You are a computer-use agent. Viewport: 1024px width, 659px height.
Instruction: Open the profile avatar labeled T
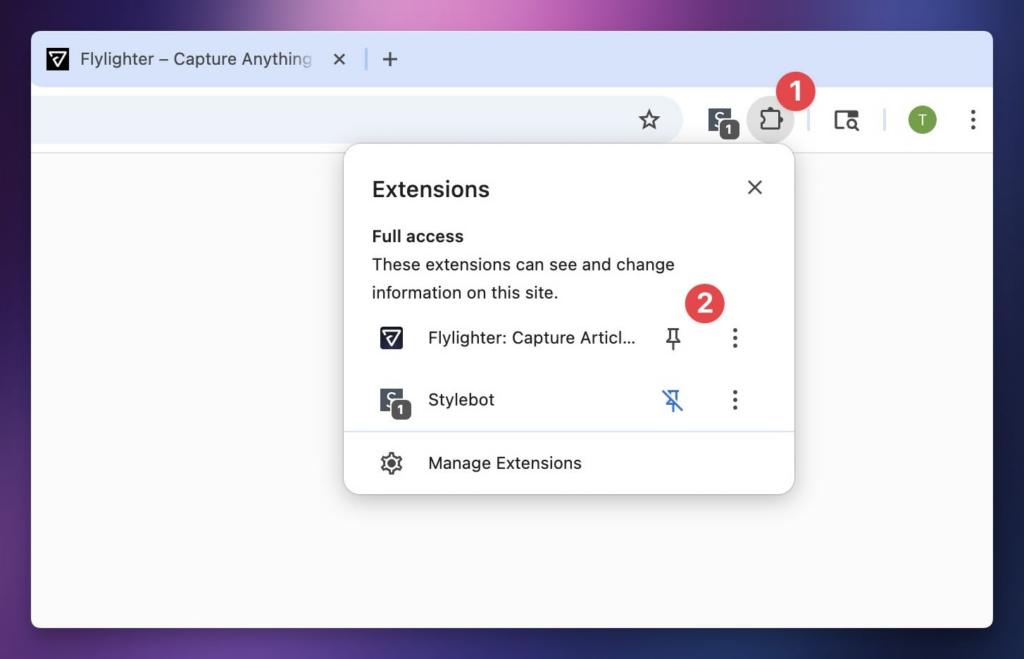click(922, 120)
